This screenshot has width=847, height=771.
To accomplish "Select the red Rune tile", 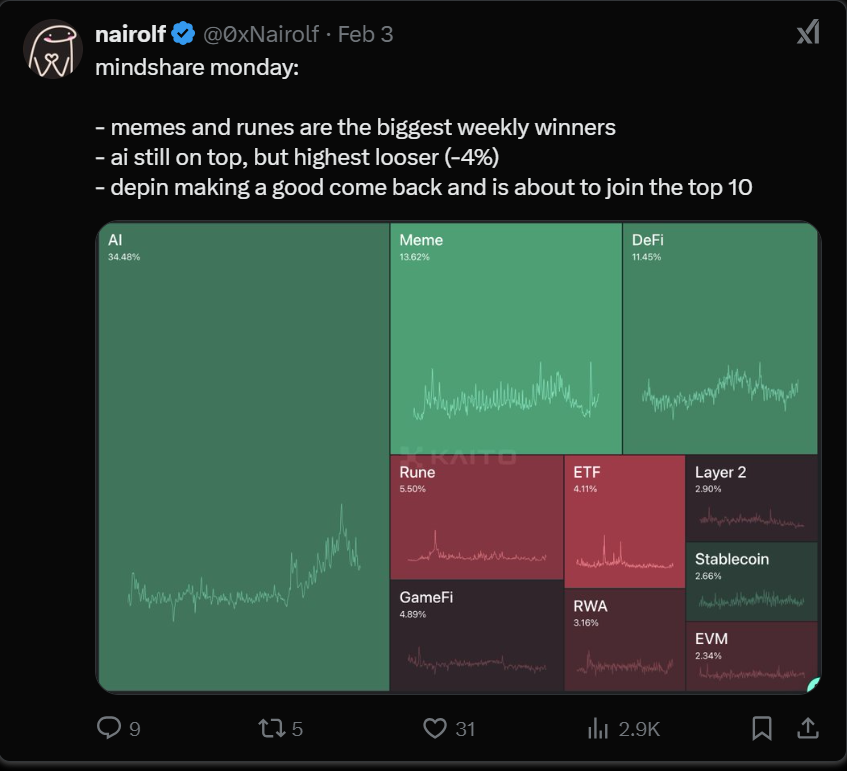I will (476, 516).
